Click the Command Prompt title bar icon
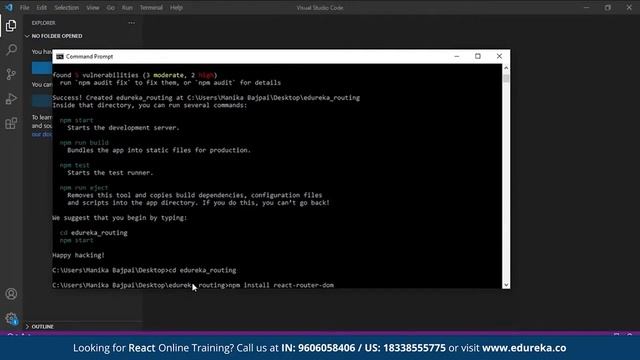 click(x=60, y=56)
